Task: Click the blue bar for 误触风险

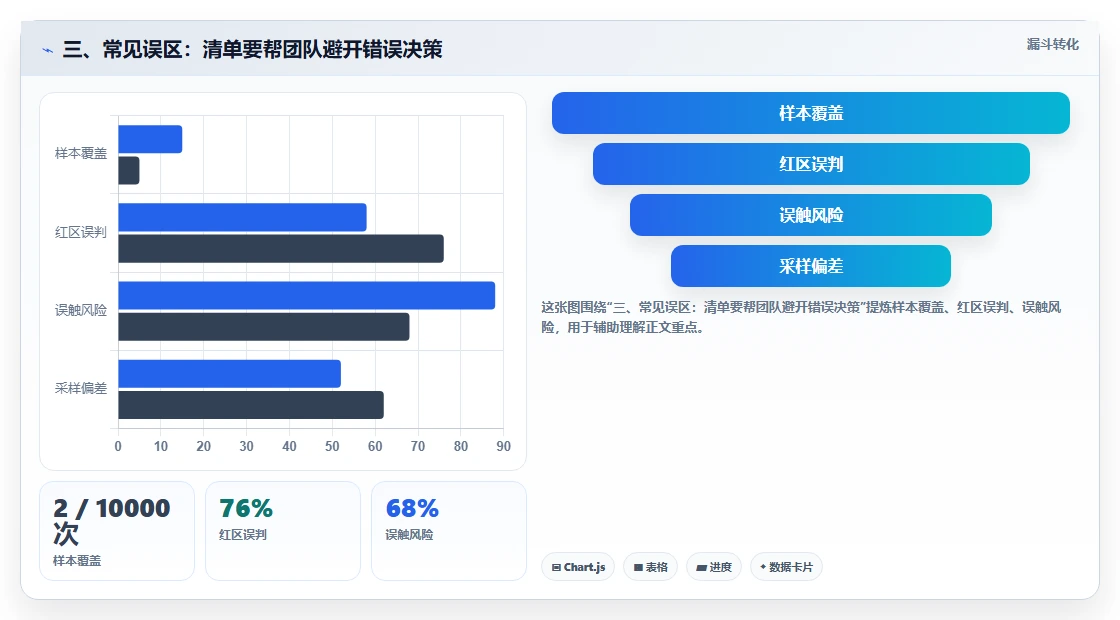Action: point(306,296)
